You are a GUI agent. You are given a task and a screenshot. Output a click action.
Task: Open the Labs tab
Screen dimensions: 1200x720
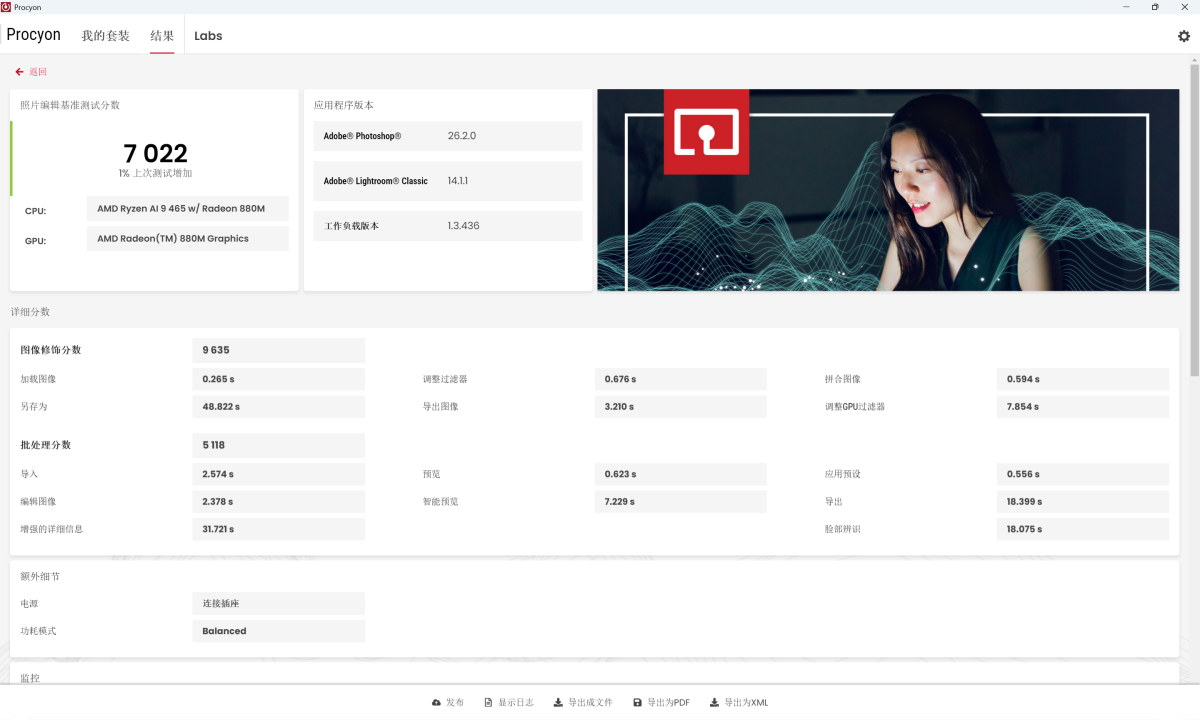[x=208, y=36]
